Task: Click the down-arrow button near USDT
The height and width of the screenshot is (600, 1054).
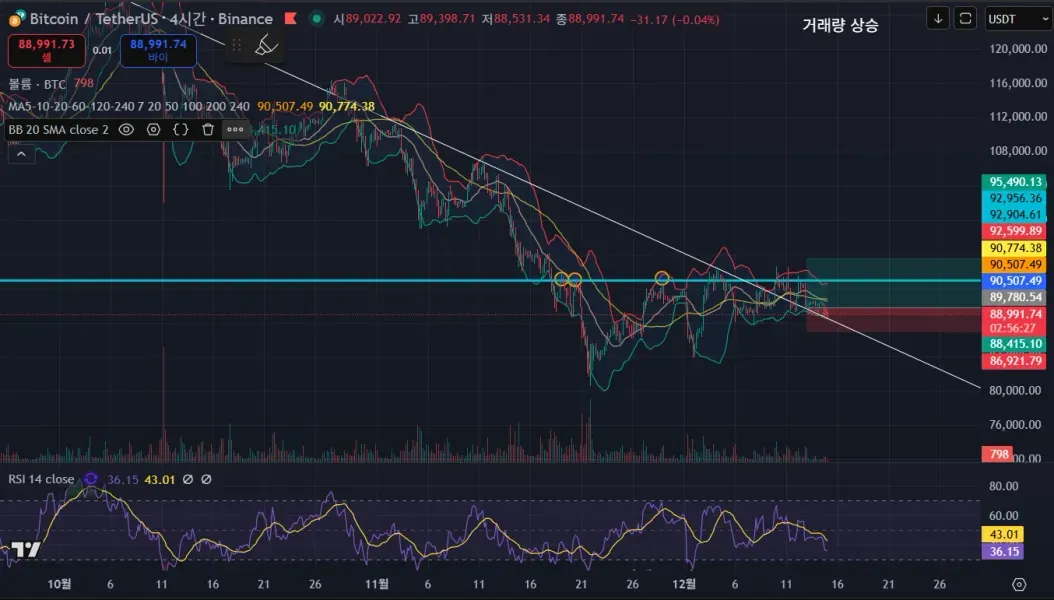Action: pos(938,18)
